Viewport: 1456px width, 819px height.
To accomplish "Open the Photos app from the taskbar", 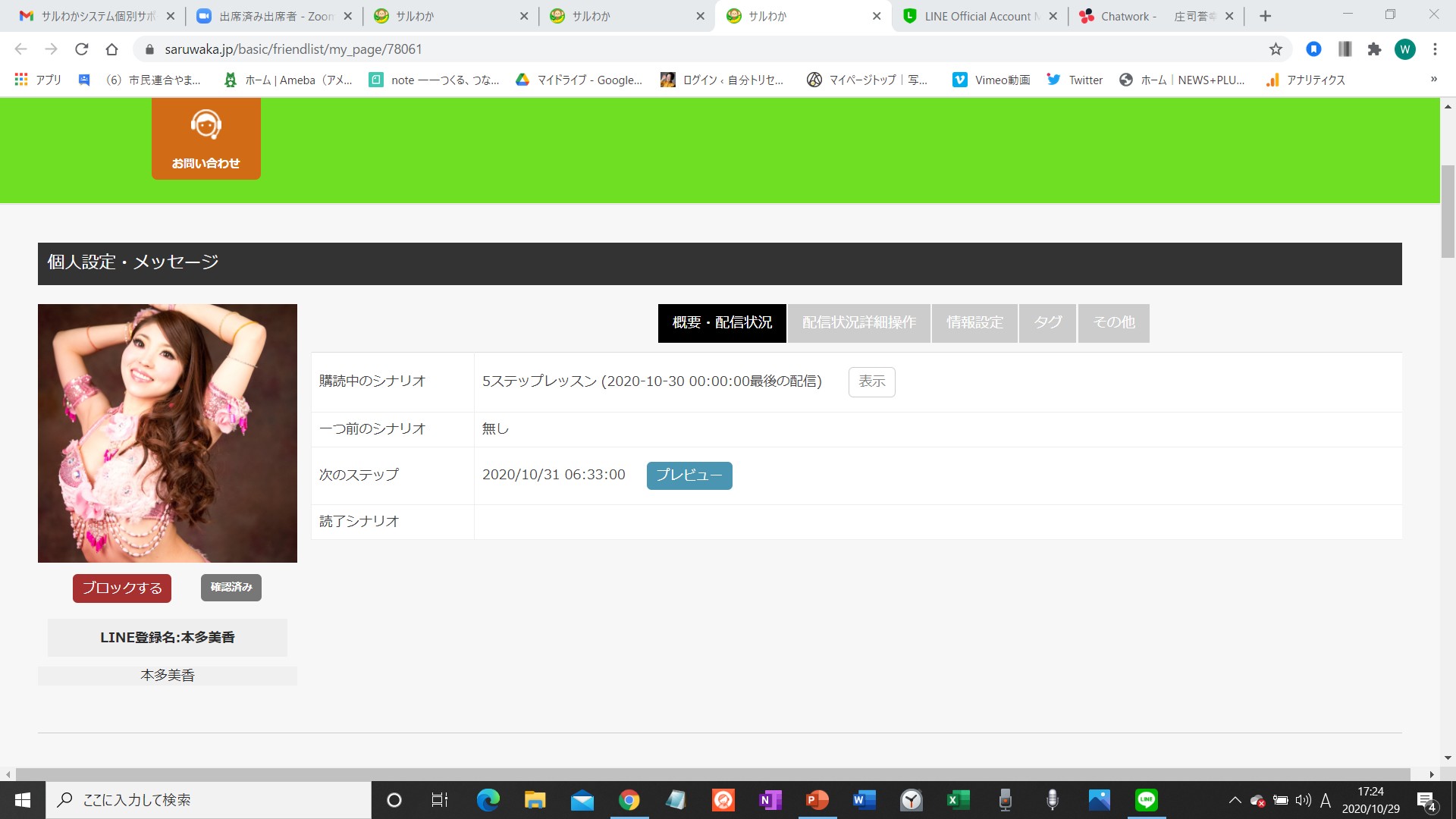I will (x=1099, y=800).
